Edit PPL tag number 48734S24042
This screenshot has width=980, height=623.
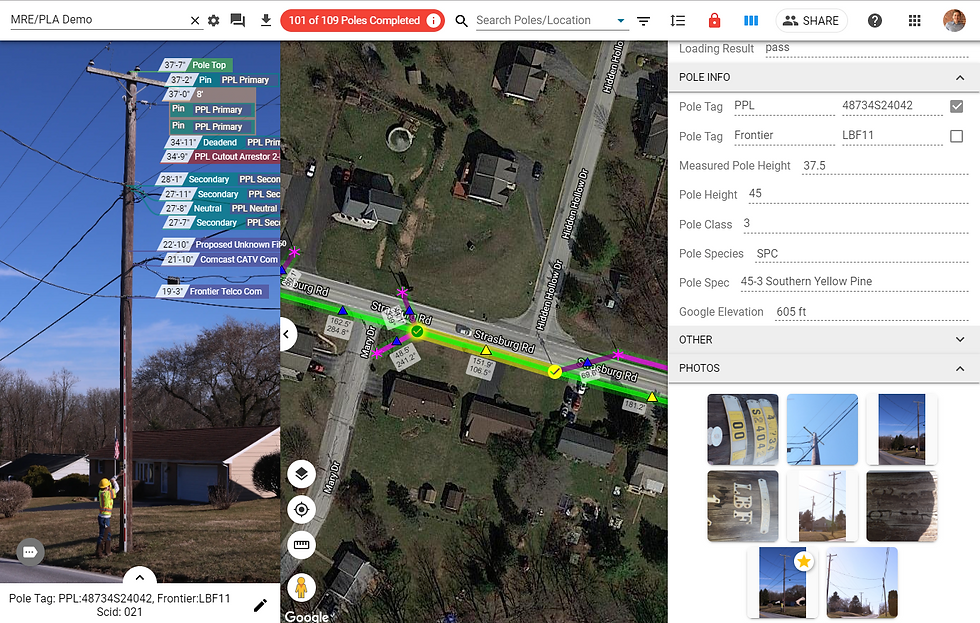tap(892, 106)
